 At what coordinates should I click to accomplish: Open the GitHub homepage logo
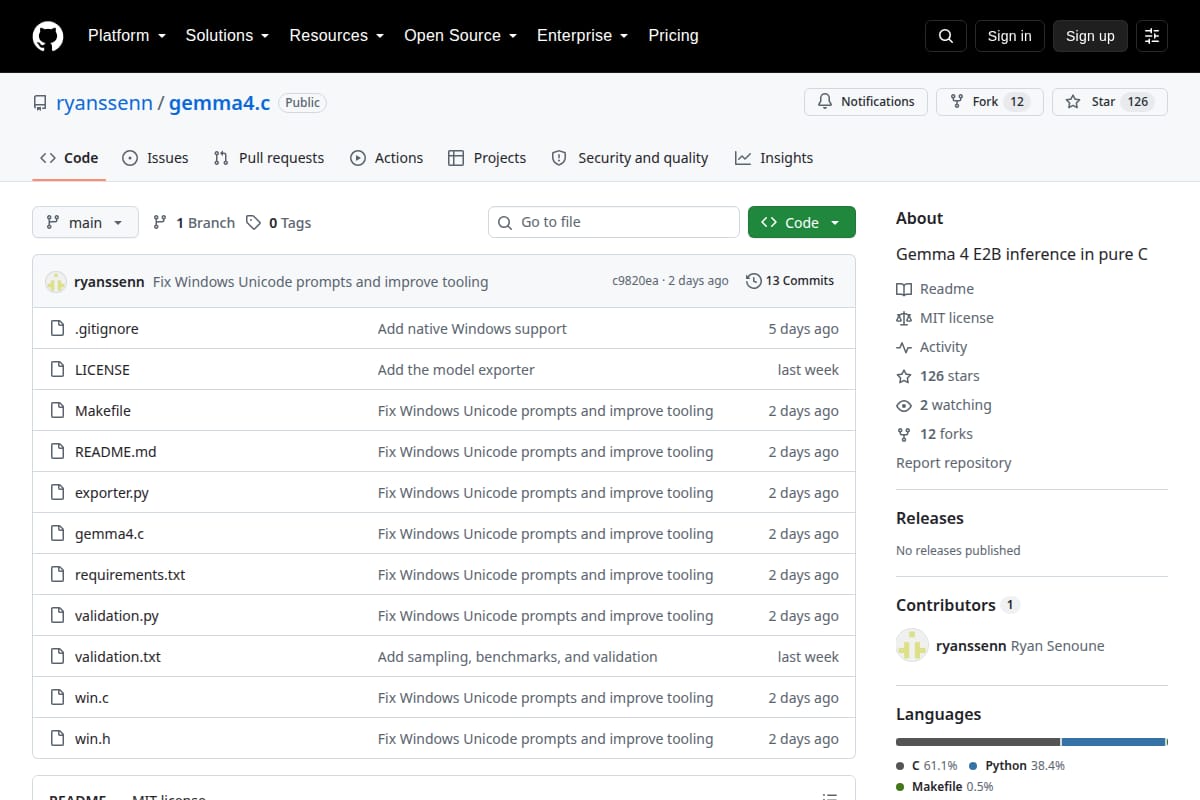pos(48,36)
